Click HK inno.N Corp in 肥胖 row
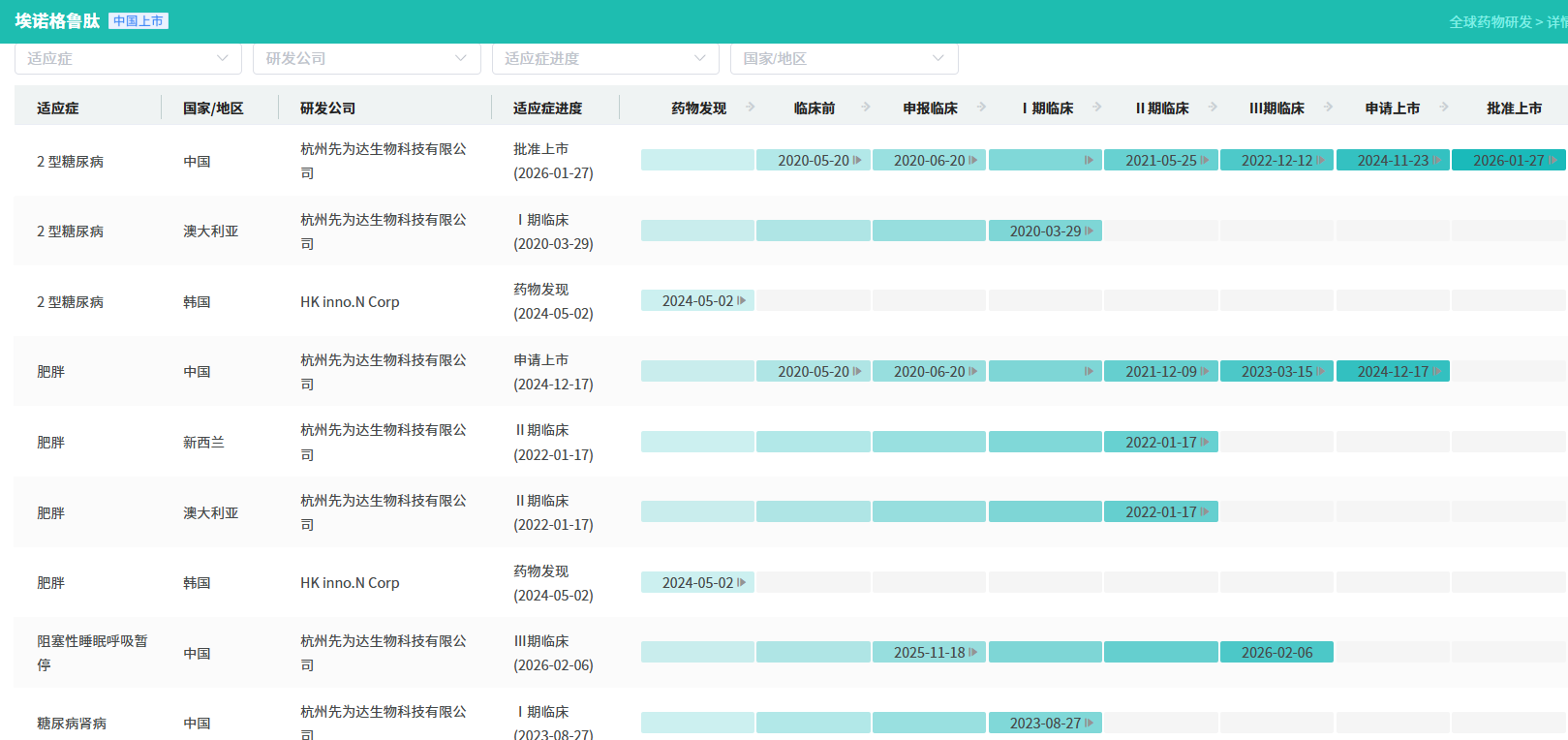Image resolution: width=1568 pixels, height=740 pixels. click(350, 583)
